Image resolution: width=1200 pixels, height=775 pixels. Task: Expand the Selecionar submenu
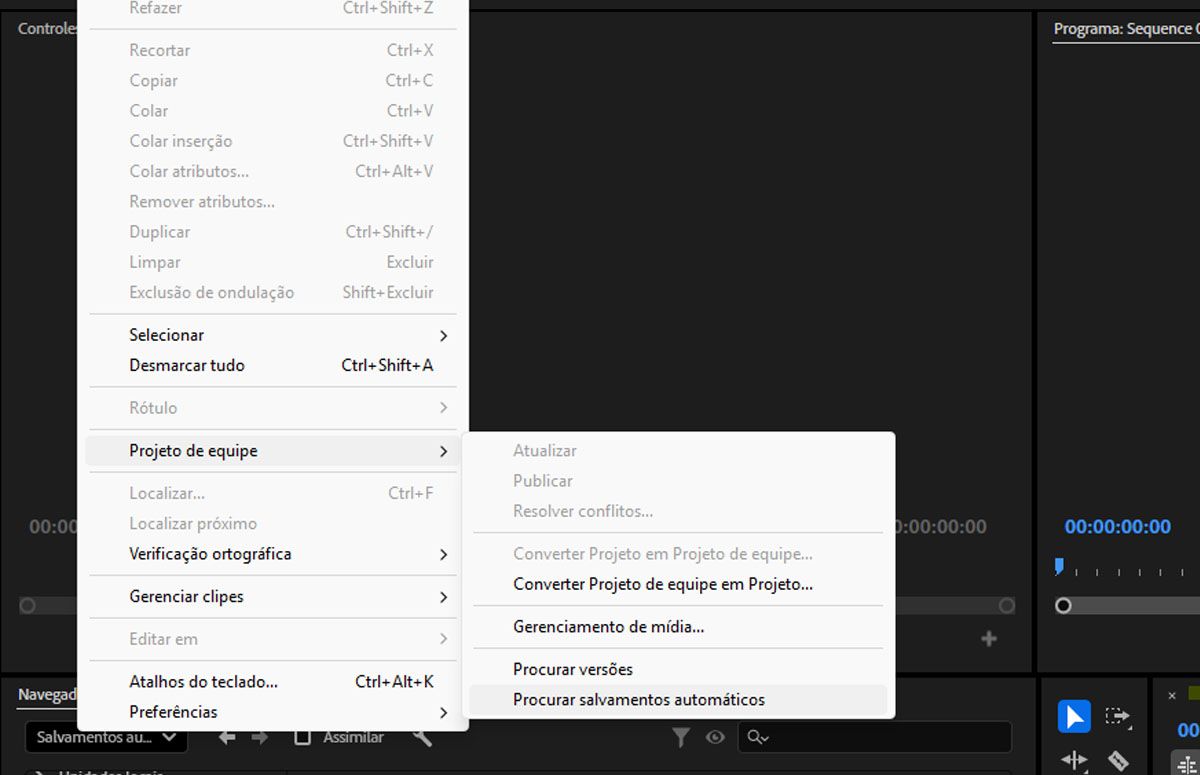[x=166, y=334]
